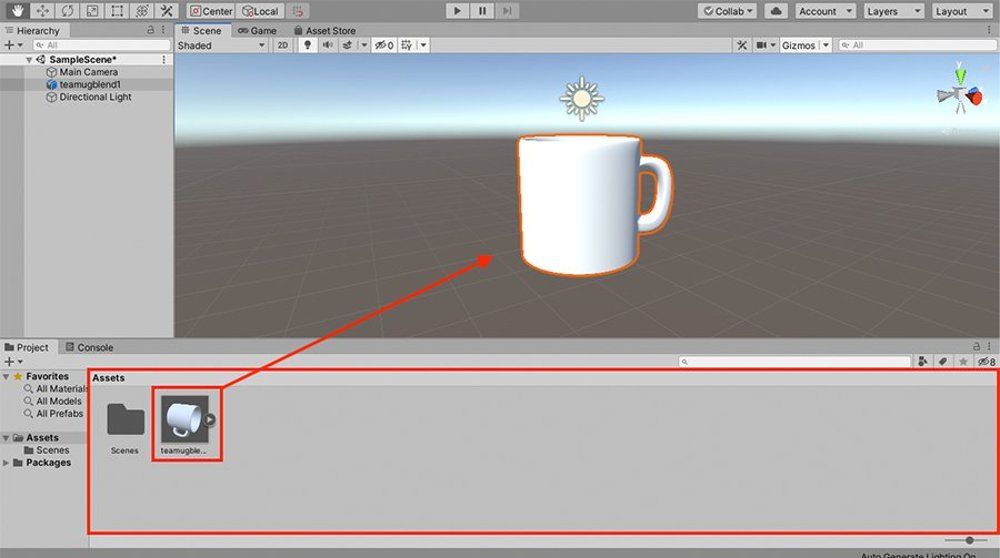Image resolution: width=1000 pixels, height=558 pixels.
Task: Open the Shaded draw mode dropdown
Action: tap(220, 45)
